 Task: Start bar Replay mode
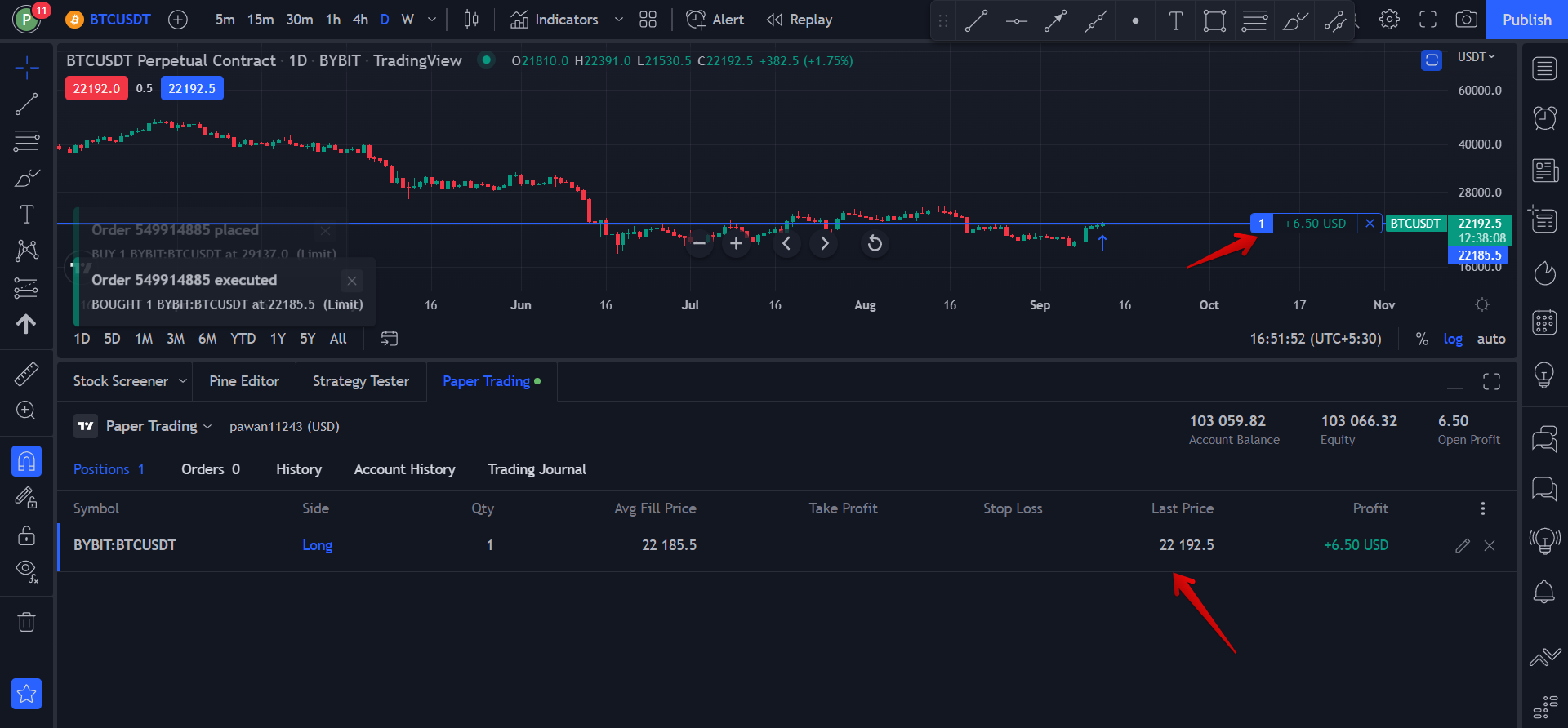click(800, 20)
